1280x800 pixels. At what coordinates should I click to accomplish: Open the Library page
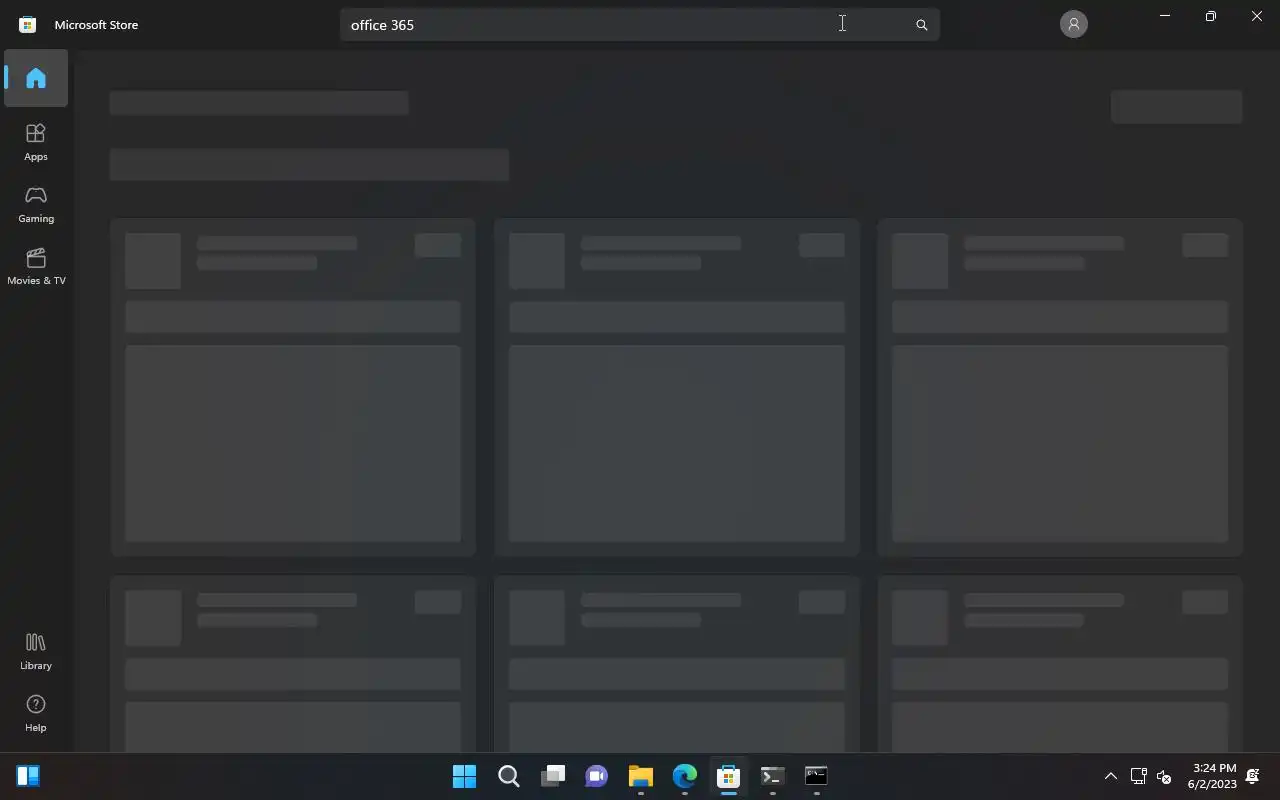pos(36,650)
